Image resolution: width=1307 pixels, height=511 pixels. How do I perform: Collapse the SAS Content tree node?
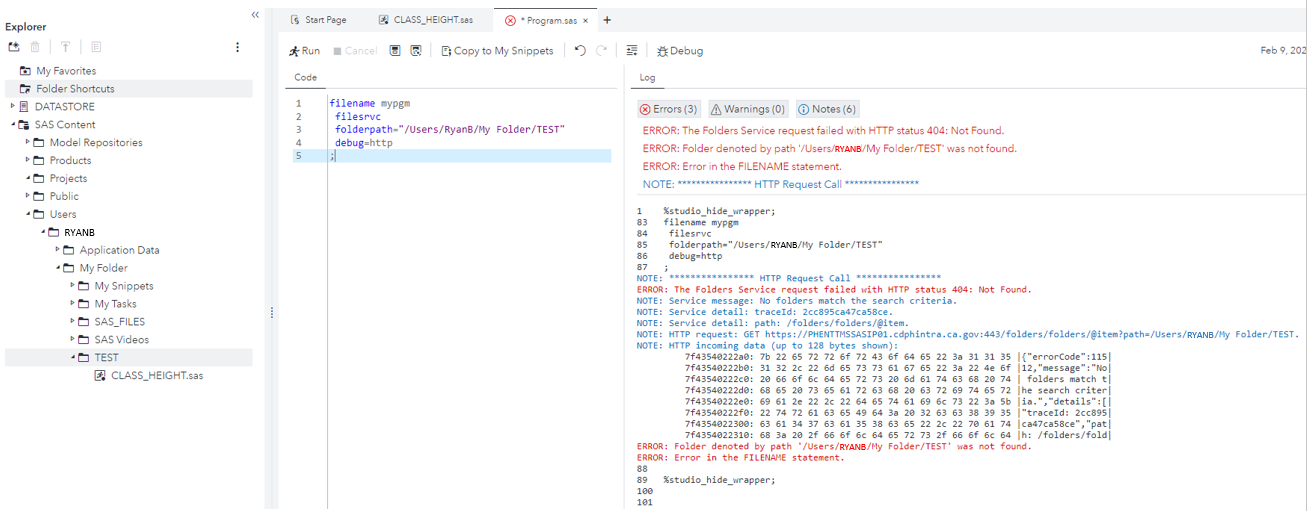tap(13, 125)
